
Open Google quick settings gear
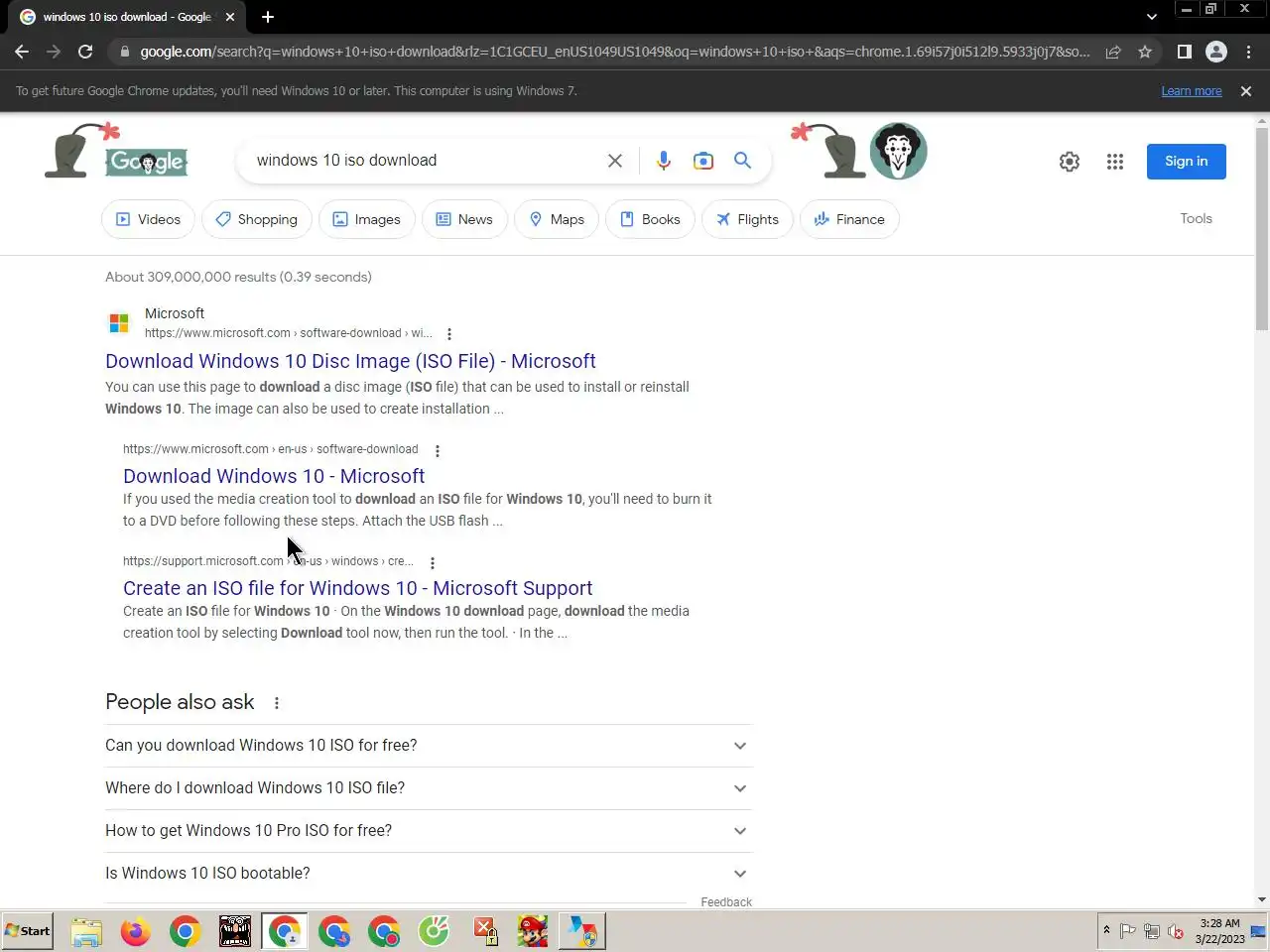click(x=1069, y=162)
